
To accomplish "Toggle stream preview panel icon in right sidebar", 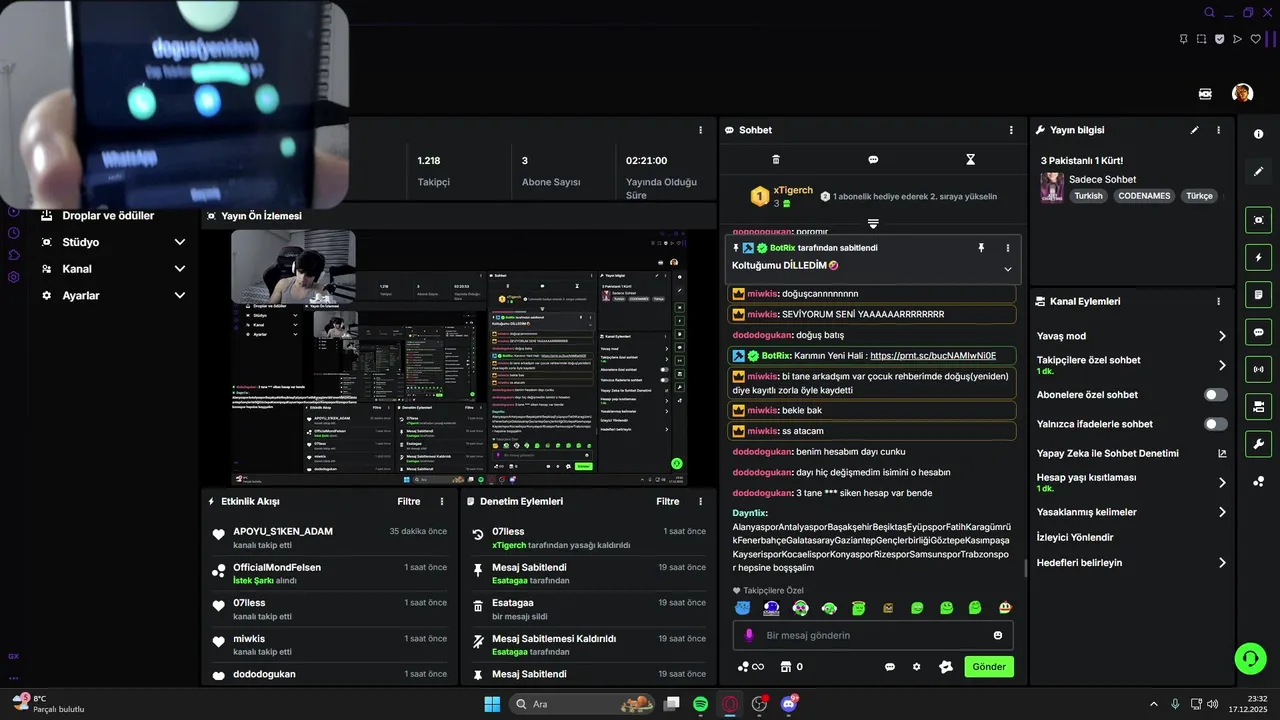I will 1258,220.
